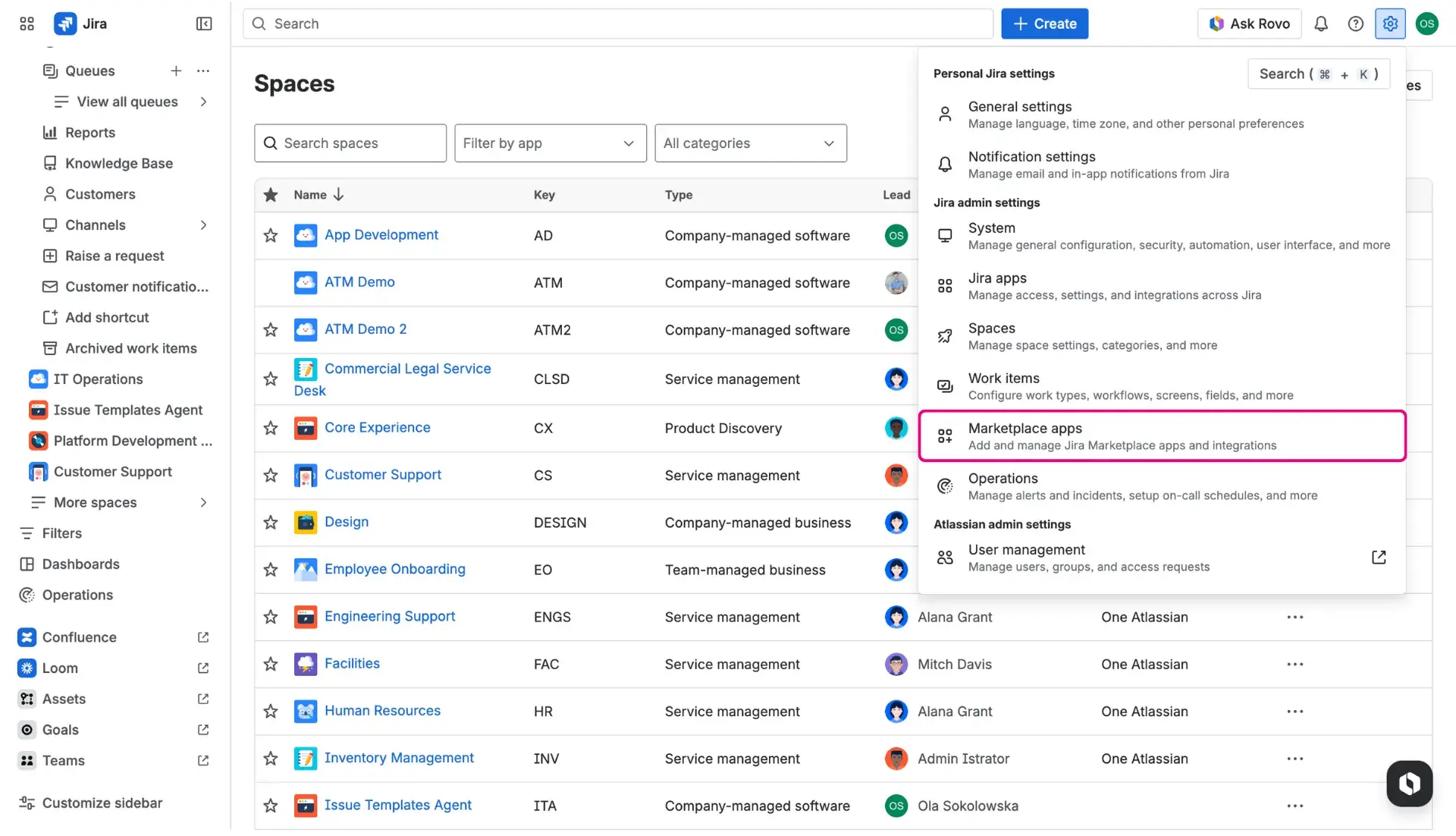The height and width of the screenshot is (836, 1456).
Task: Star the Human Resources space
Action: click(270, 711)
